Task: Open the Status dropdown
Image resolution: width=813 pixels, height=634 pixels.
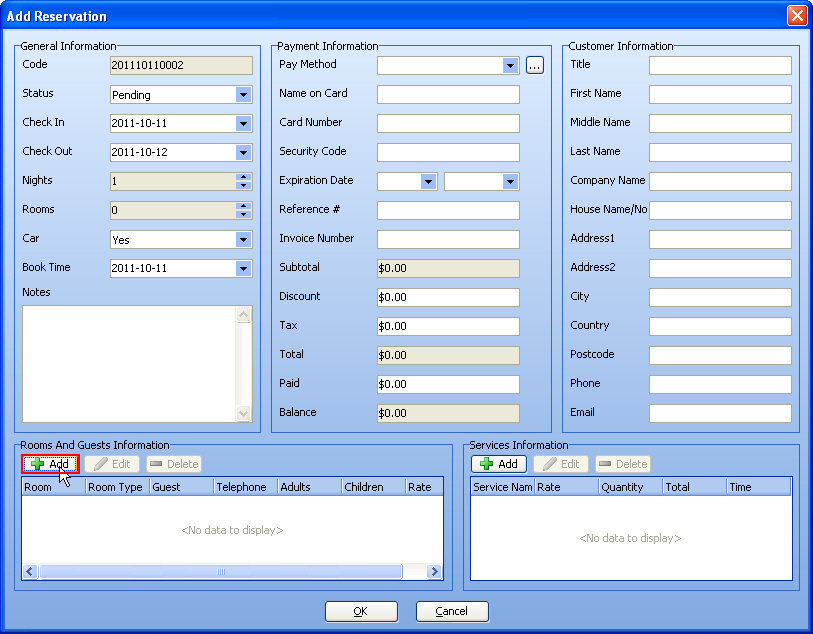Action: tap(243, 95)
